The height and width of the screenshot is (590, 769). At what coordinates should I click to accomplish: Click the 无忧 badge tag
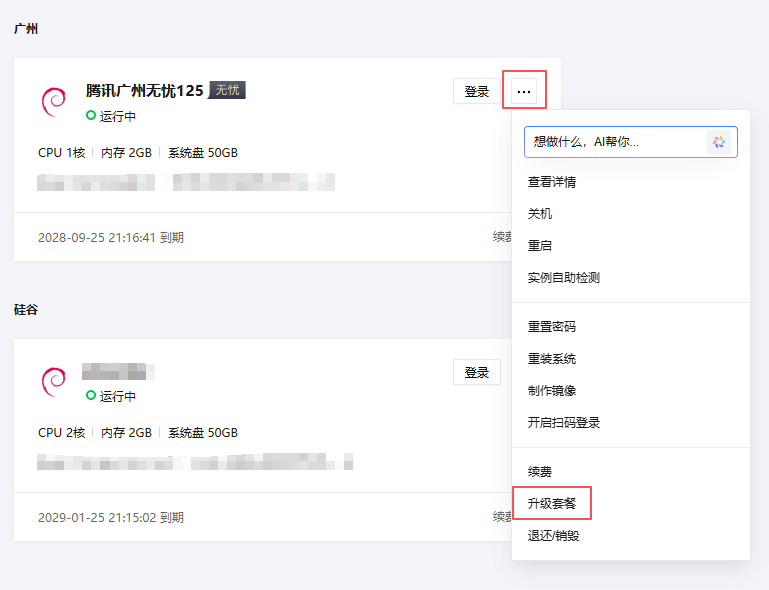pyautogui.click(x=227, y=90)
